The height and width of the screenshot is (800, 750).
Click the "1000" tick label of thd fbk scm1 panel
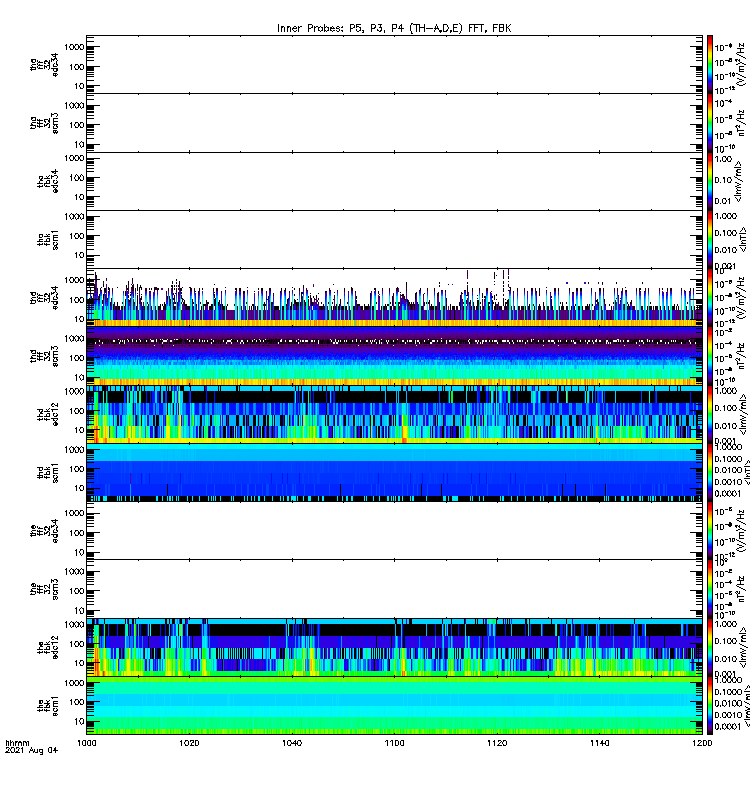pyautogui.click(x=75, y=449)
